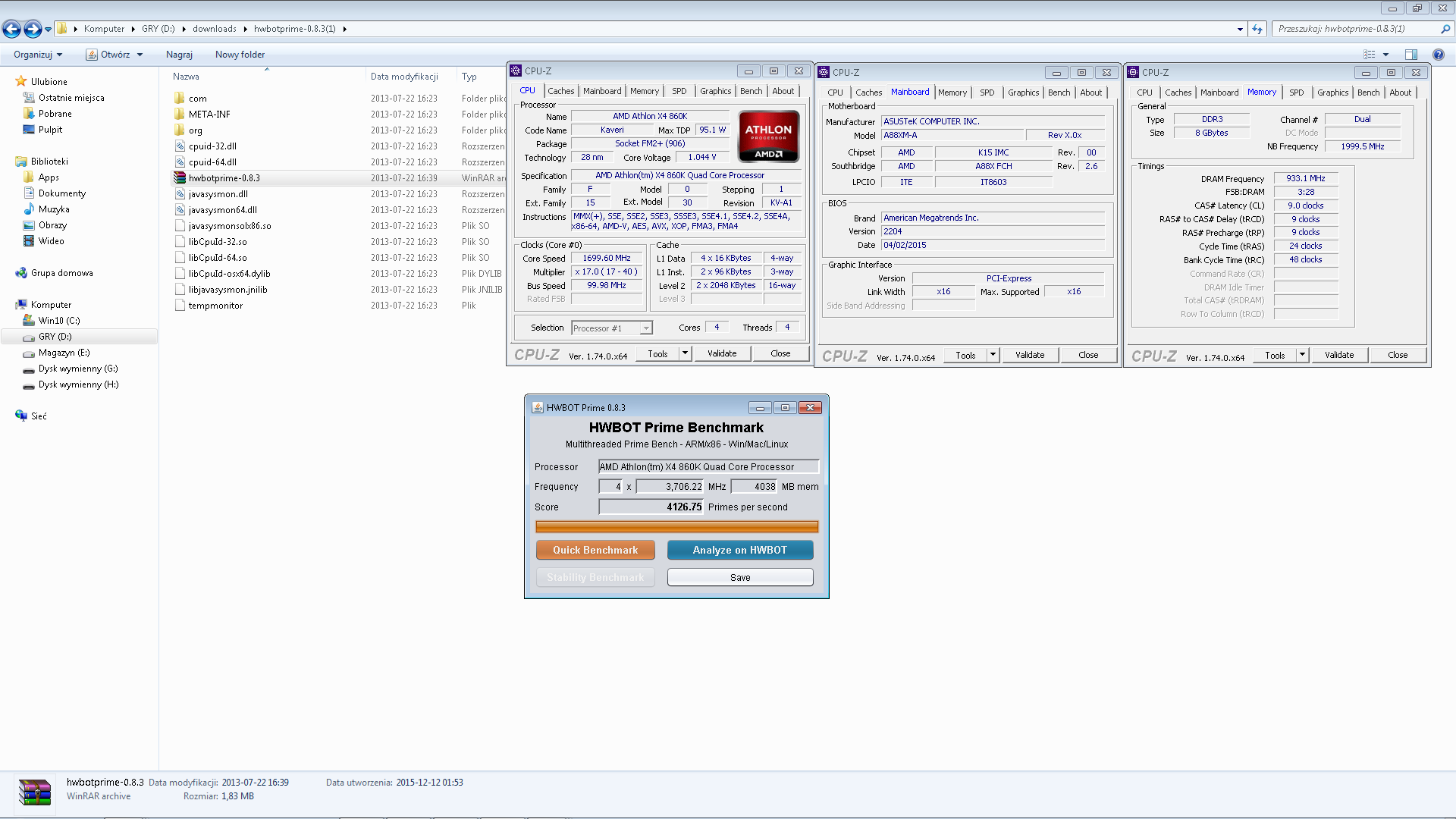Open recent locations dropdown beside nav arrows

(49, 30)
